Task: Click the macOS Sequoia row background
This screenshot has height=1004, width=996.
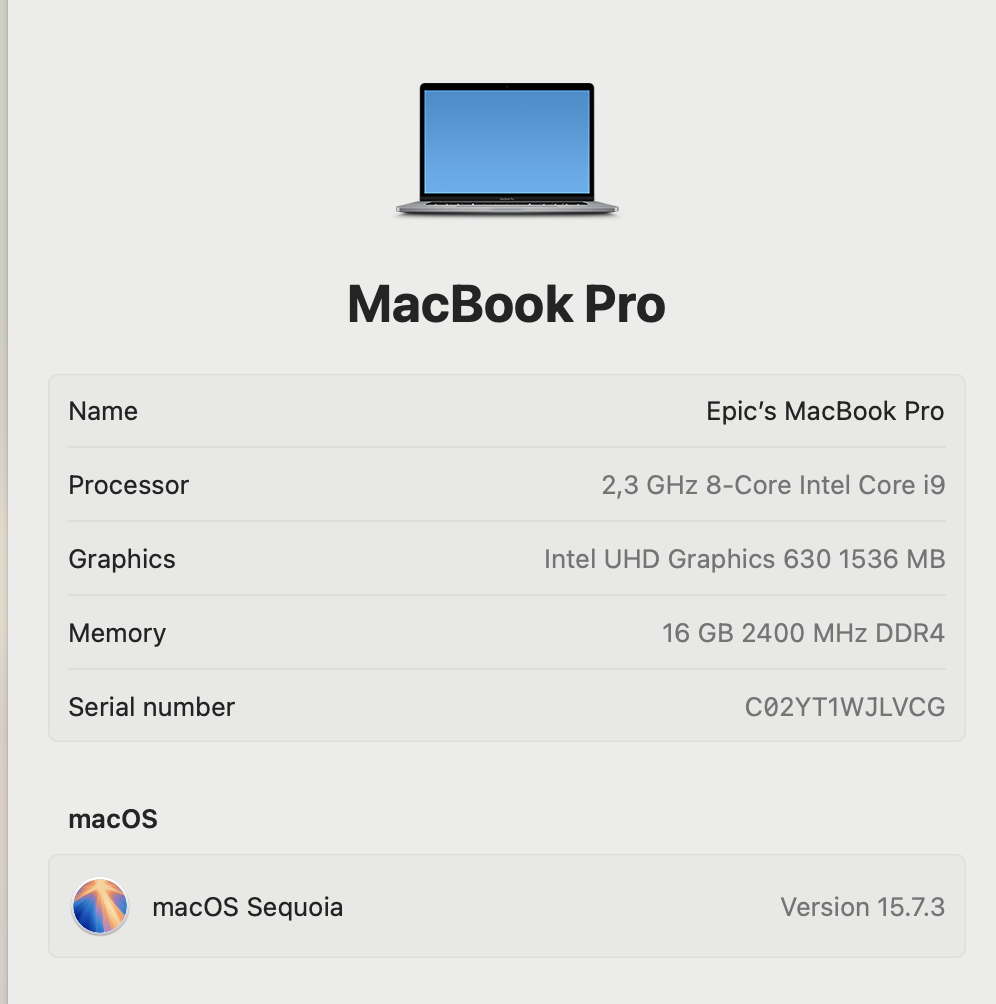Action: coord(507,906)
